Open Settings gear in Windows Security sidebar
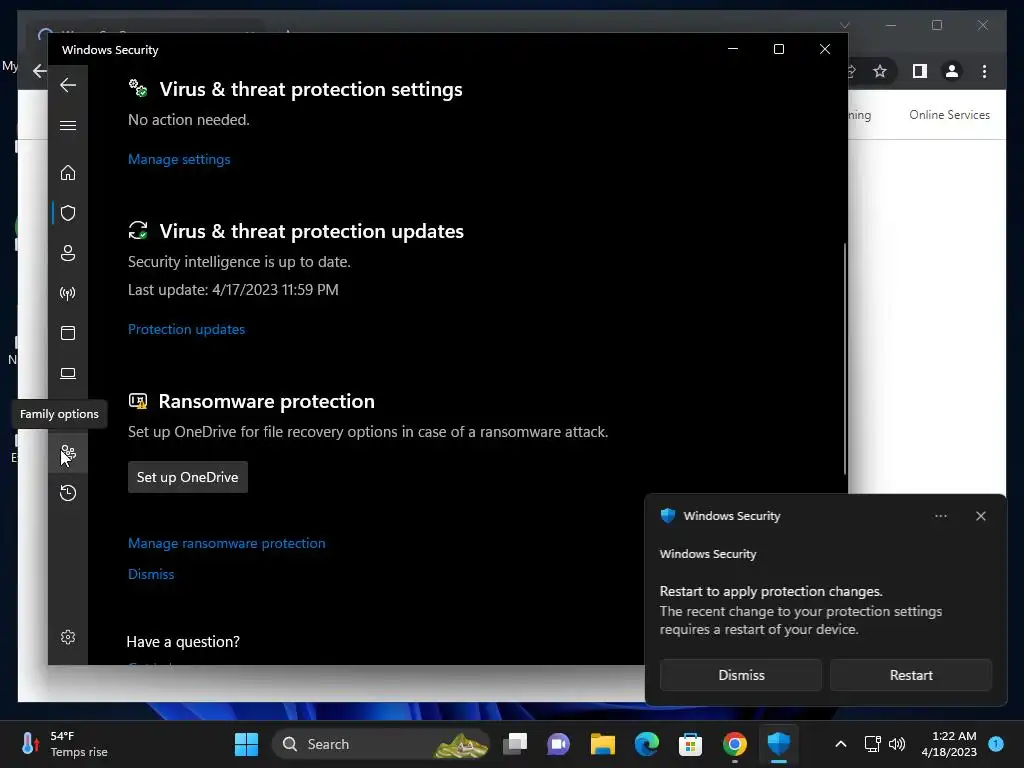1024x768 pixels. click(x=68, y=637)
